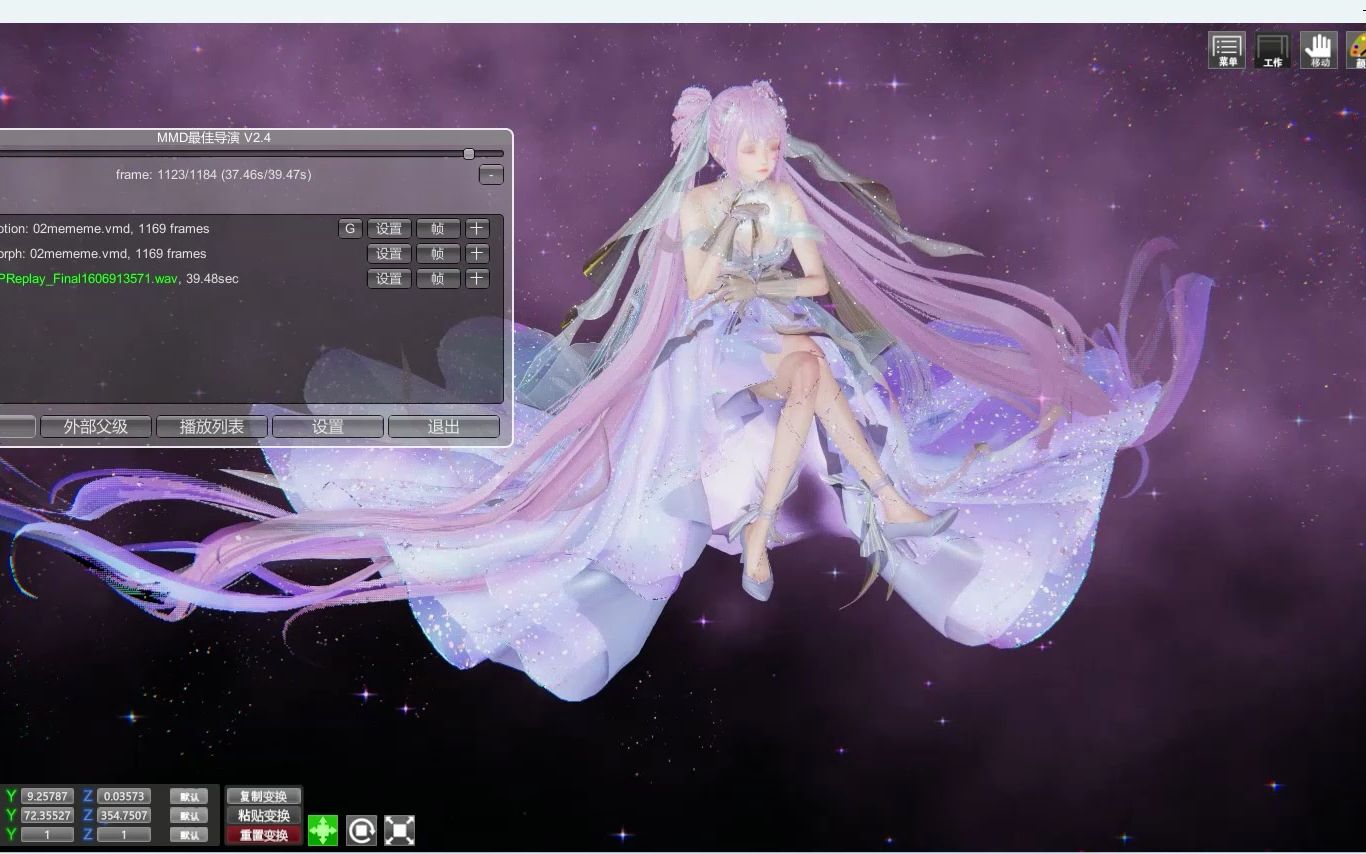This screenshot has height=854, width=1366.
Task: Open the 菜单 menu icon
Action: pos(1226,50)
